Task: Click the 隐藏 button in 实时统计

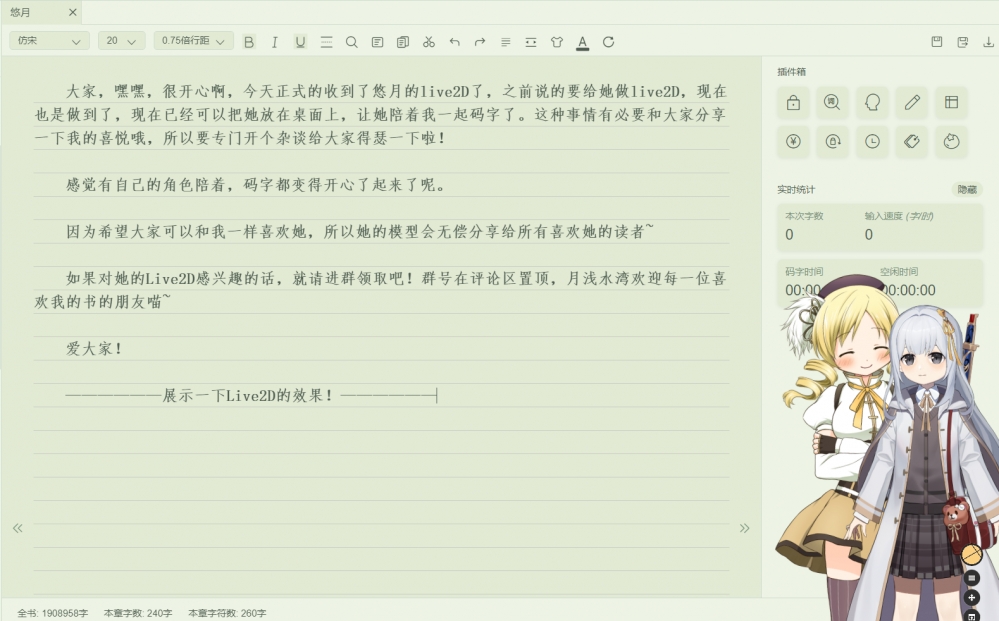Action: click(966, 189)
